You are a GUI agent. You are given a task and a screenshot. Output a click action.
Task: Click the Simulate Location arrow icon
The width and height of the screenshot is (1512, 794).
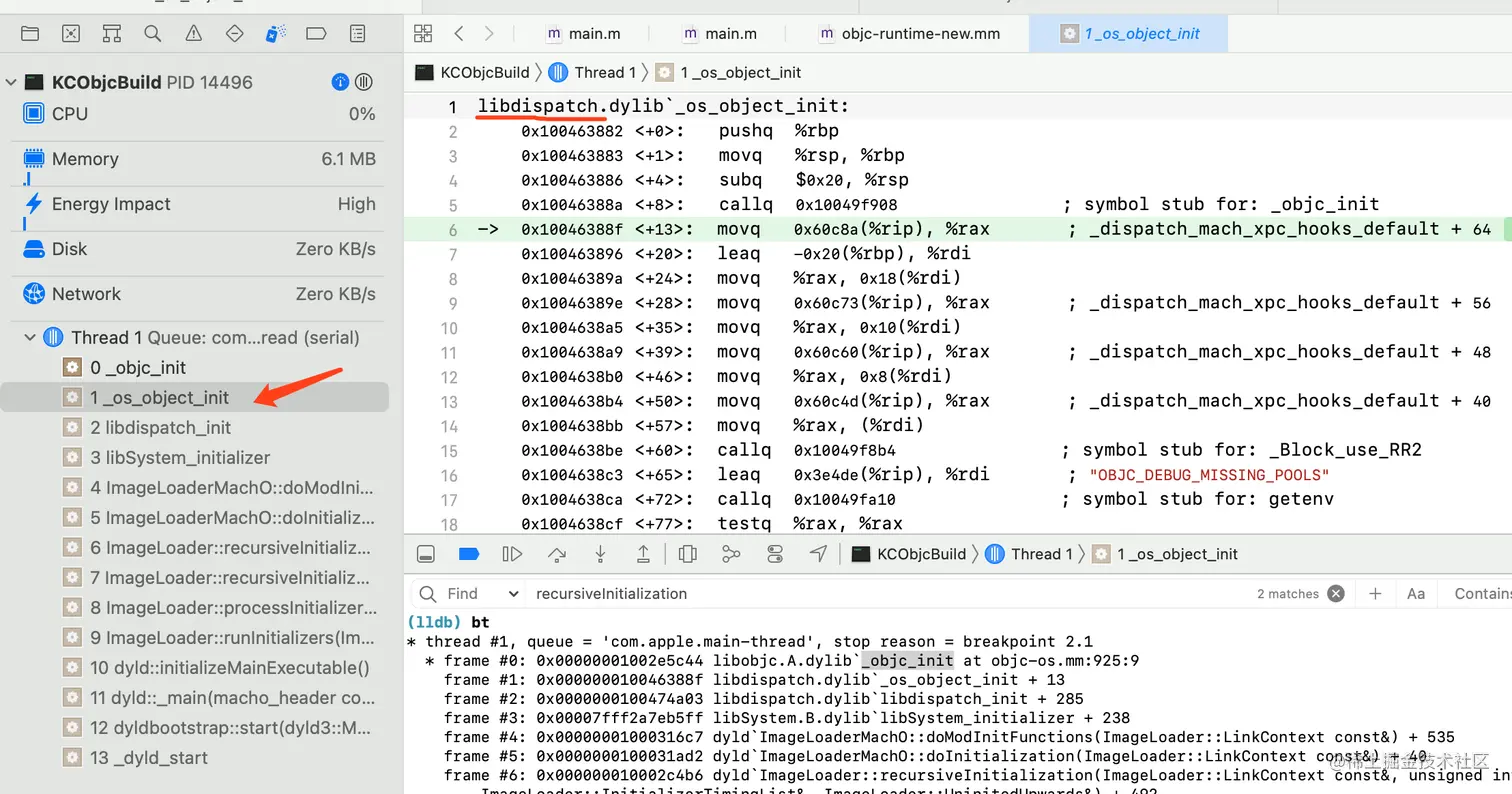(x=819, y=554)
